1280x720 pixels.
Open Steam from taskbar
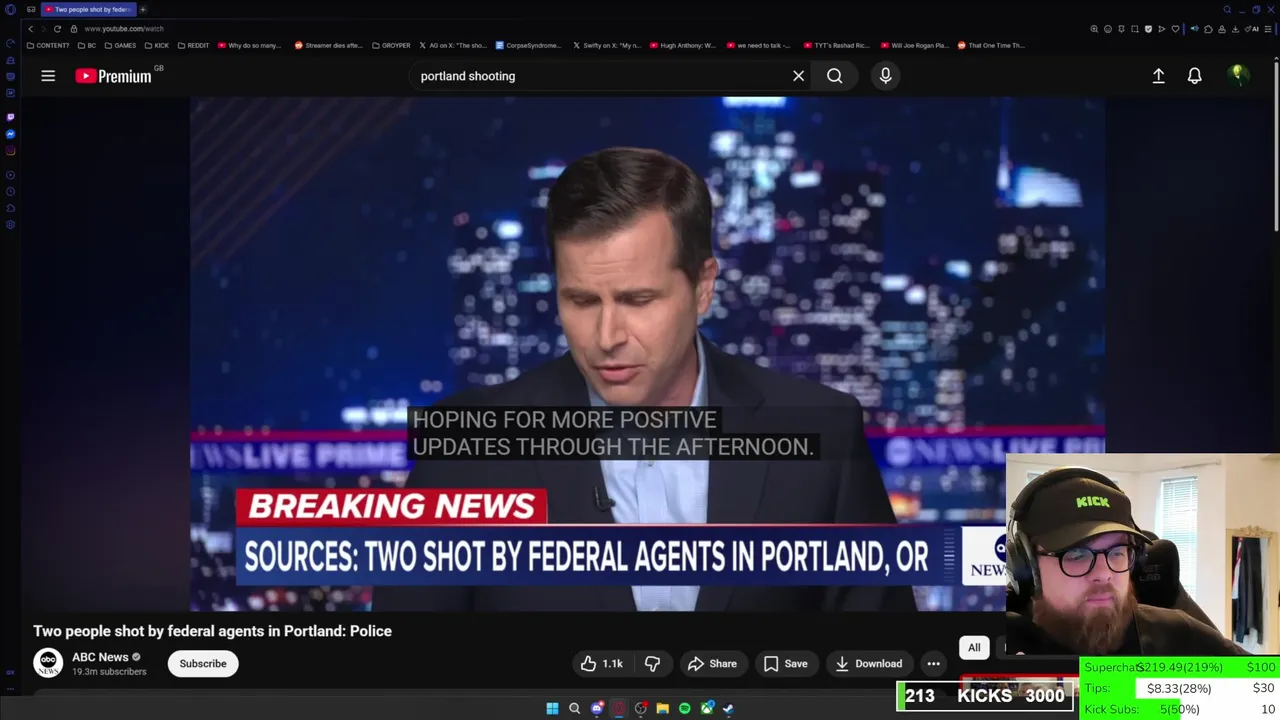pos(728,708)
